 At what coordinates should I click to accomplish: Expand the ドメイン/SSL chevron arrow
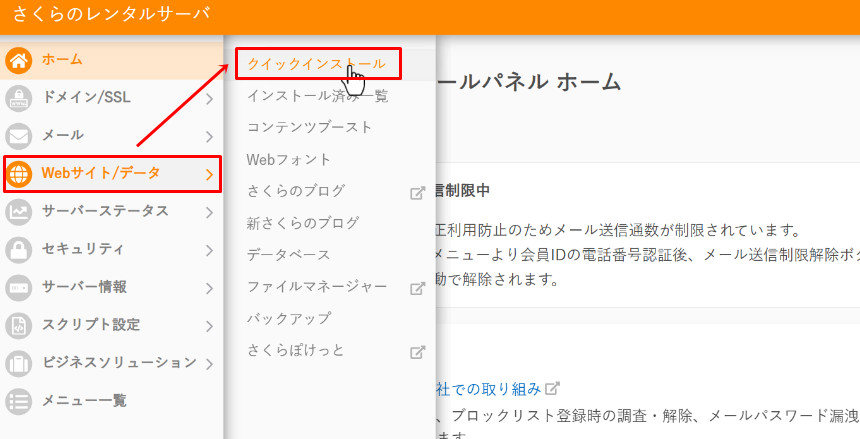tap(209, 98)
